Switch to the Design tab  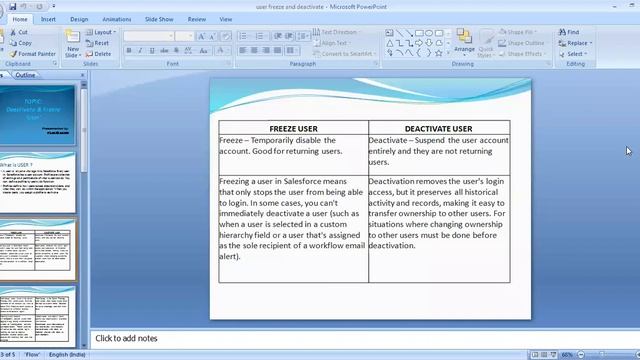[x=79, y=19]
